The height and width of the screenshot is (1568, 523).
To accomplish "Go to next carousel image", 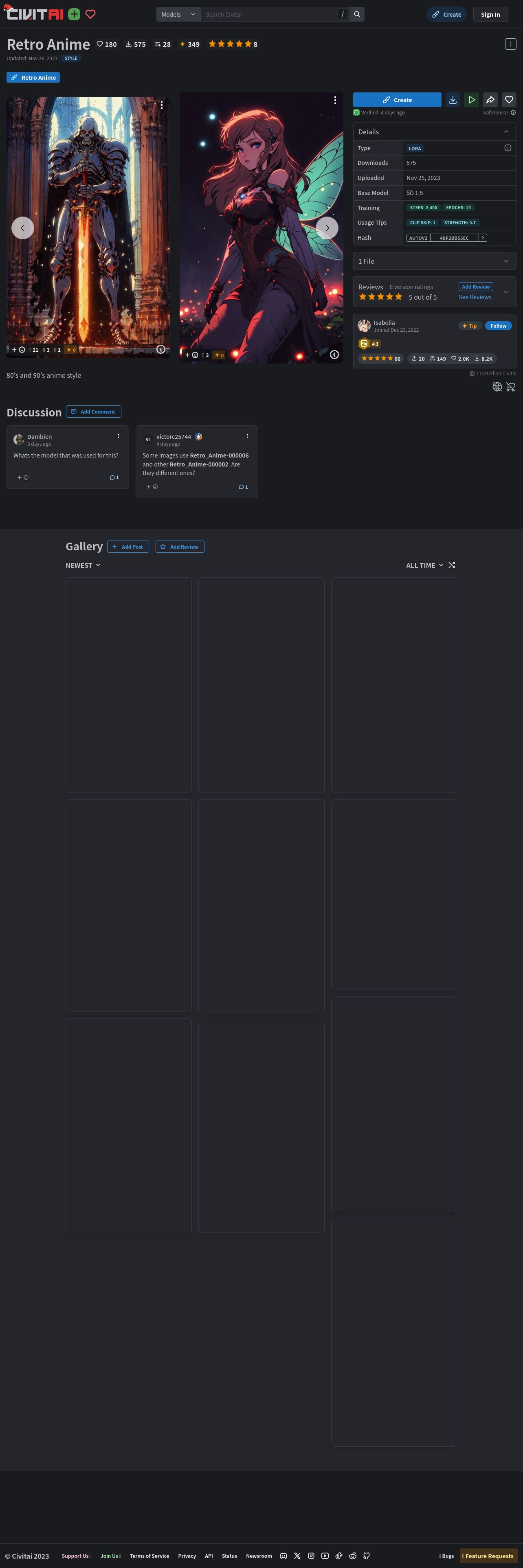I will tap(327, 228).
